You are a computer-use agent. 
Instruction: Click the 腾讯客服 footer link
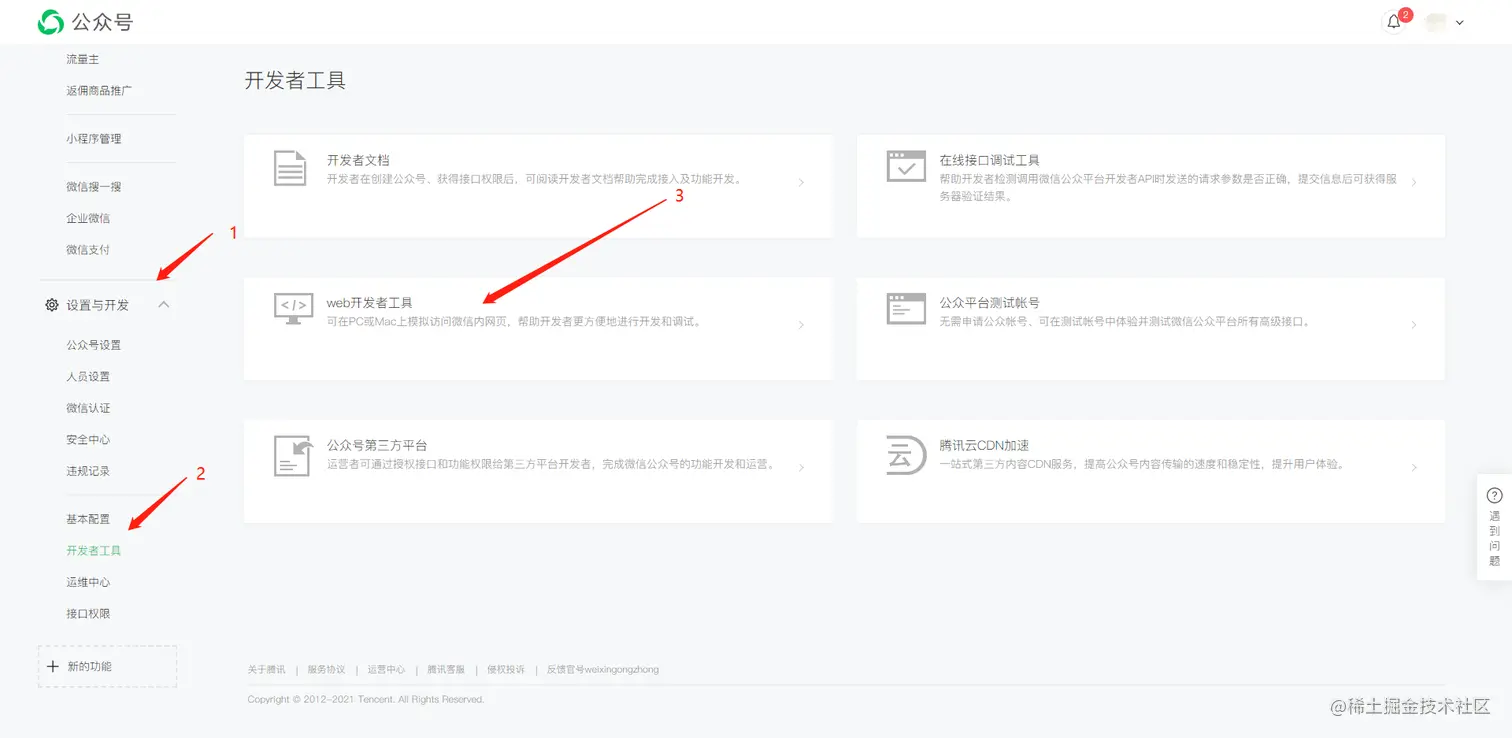tap(446, 670)
